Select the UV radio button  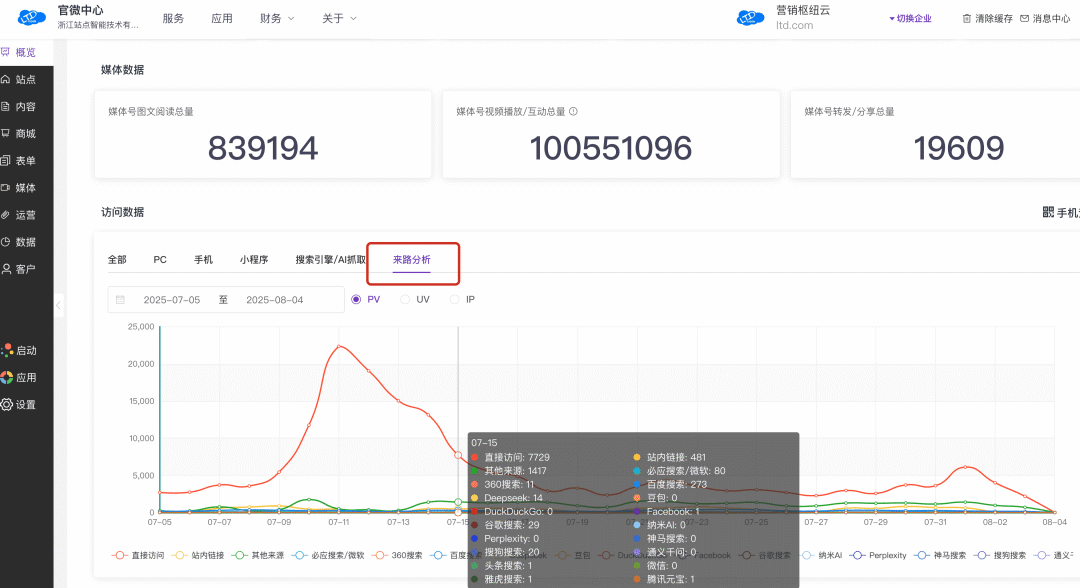(x=405, y=299)
